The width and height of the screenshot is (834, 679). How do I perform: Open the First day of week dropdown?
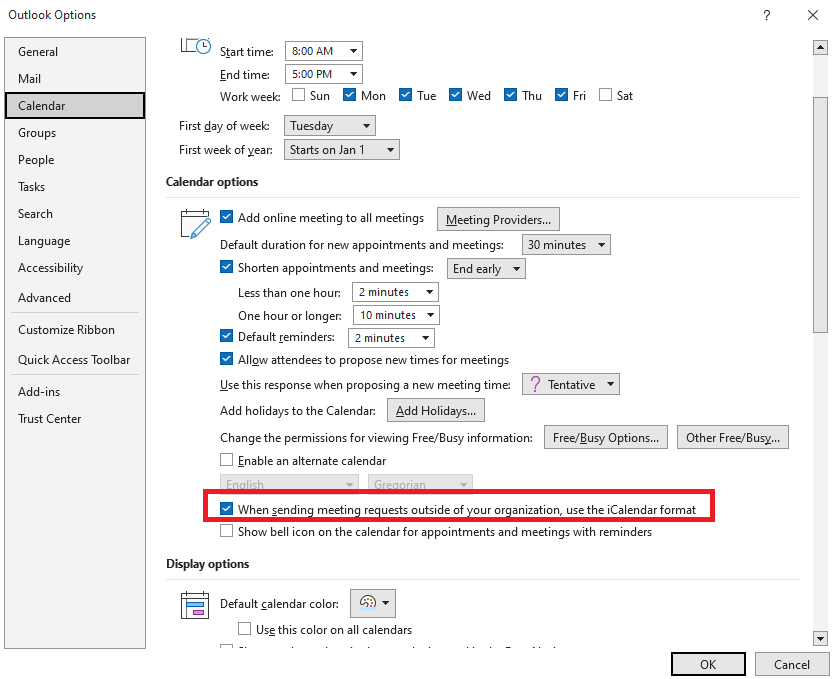[330, 126]
